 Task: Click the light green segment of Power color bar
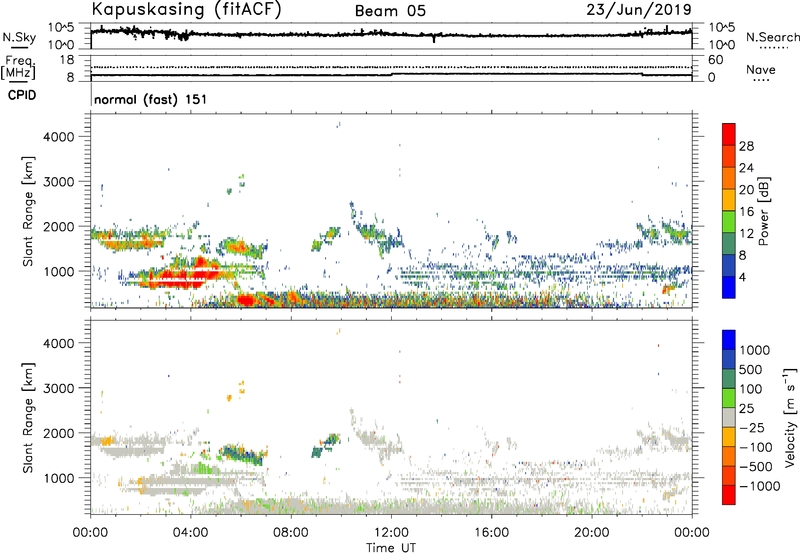pyautogui.click(x=729, y=221)
